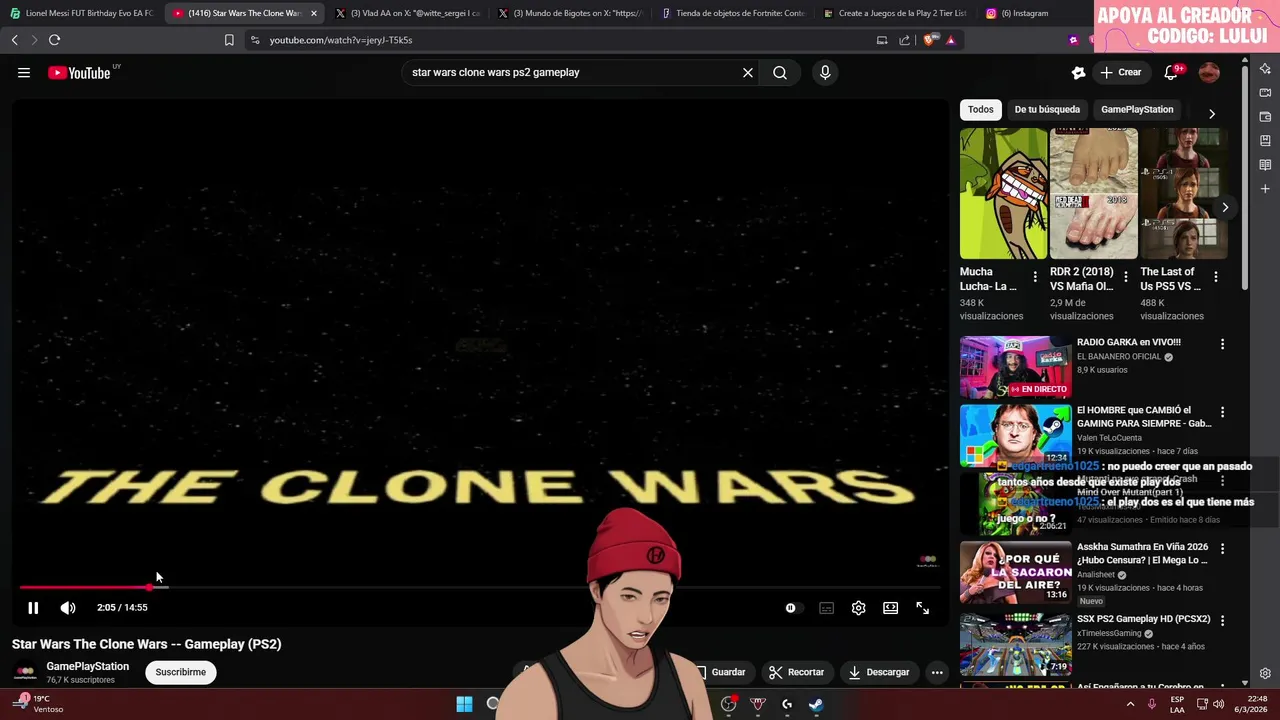The image size is (1280, 720).
Task: Show more filter chips with right arrow
Action: click(1212, 113)
